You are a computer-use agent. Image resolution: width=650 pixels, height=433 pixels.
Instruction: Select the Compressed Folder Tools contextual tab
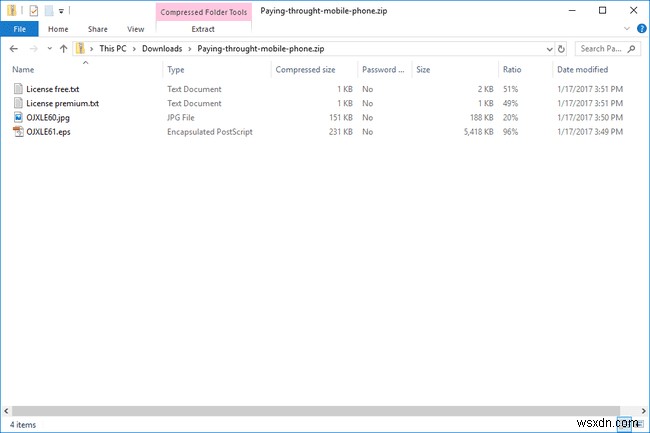(204, 12)
